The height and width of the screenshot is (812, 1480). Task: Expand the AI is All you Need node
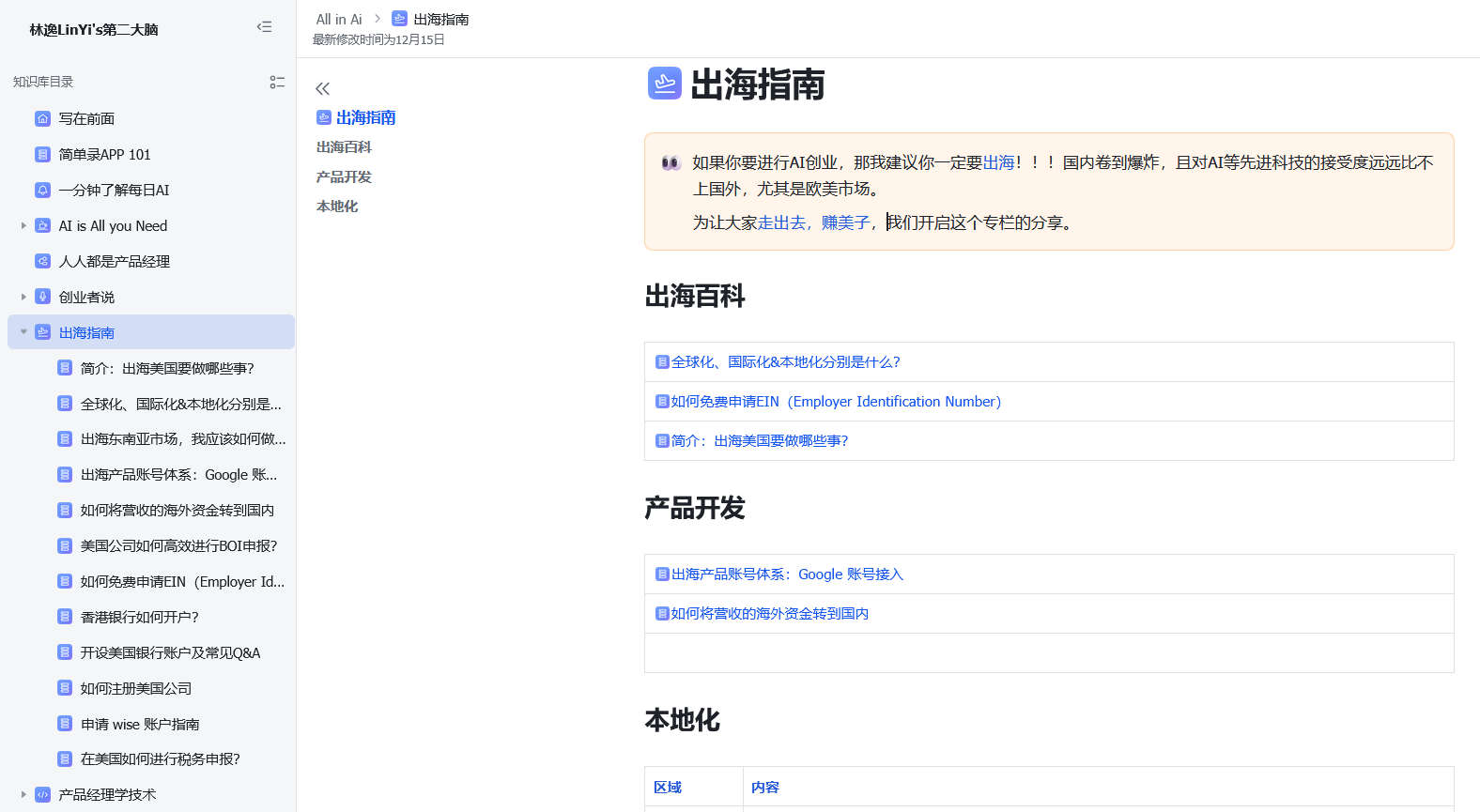23,225
